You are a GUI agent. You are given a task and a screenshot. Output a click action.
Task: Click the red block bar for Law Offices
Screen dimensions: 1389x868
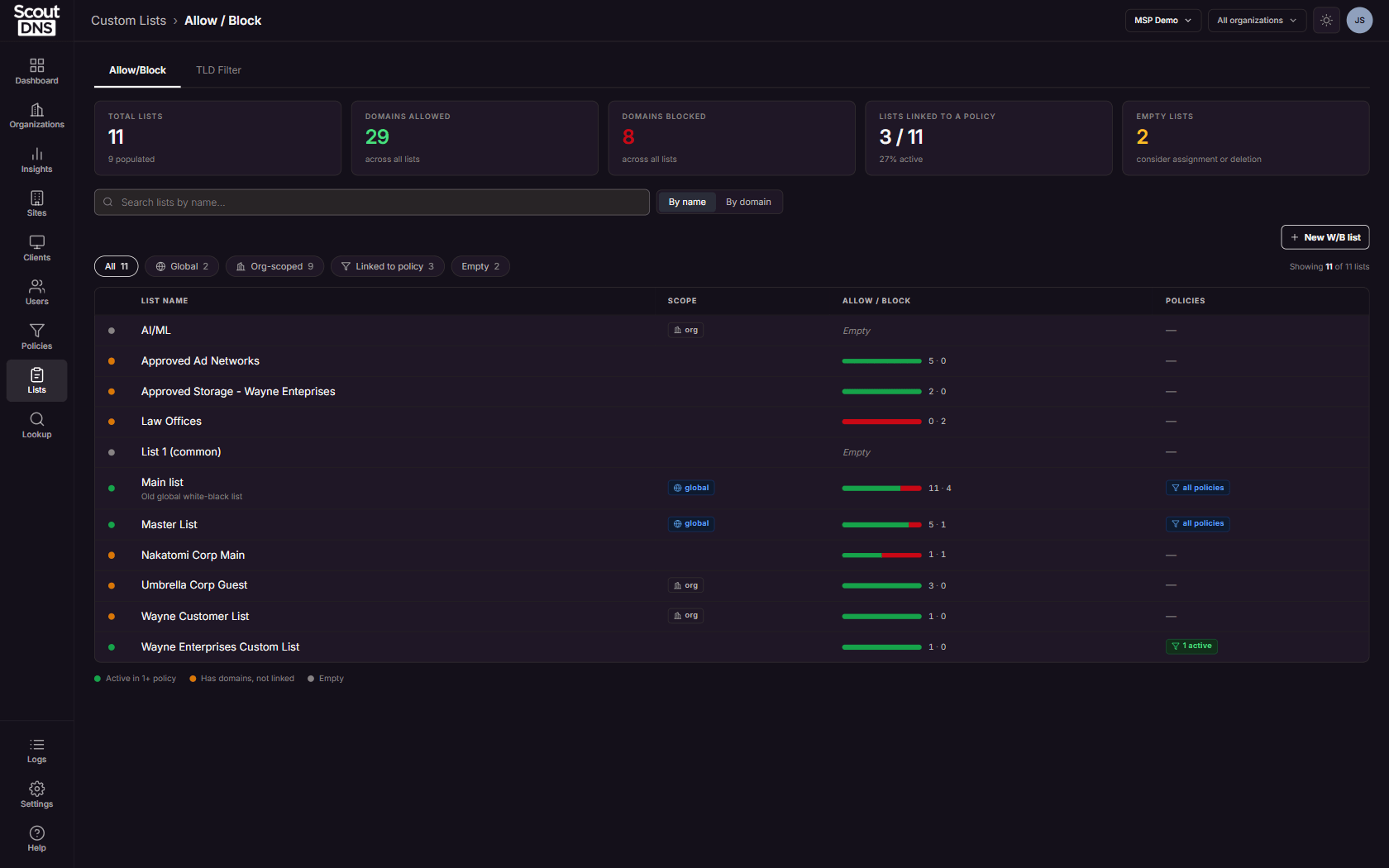coord(881,422)
